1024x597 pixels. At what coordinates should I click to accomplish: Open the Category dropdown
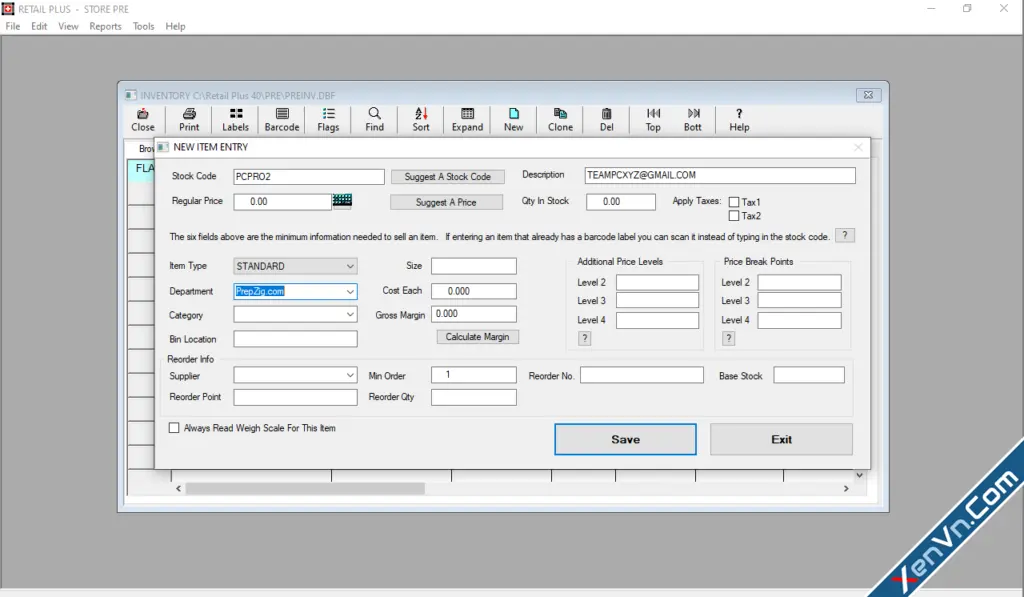pos(350,314)
